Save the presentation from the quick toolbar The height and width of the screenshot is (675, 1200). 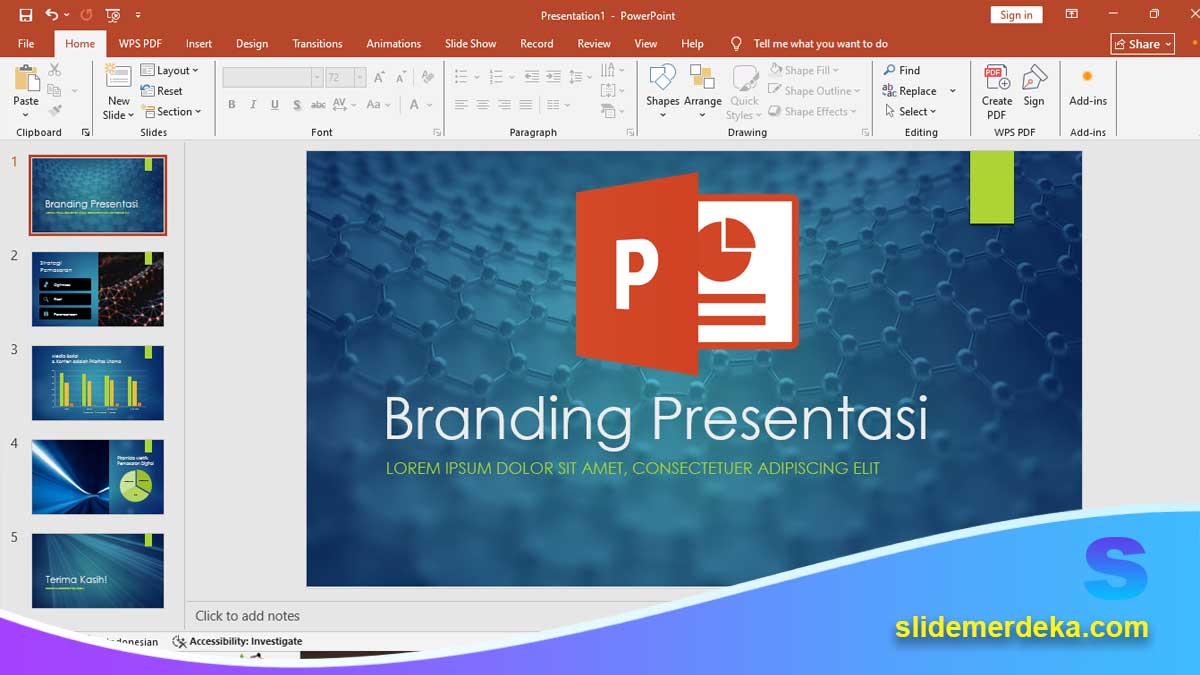coord(26,15)
